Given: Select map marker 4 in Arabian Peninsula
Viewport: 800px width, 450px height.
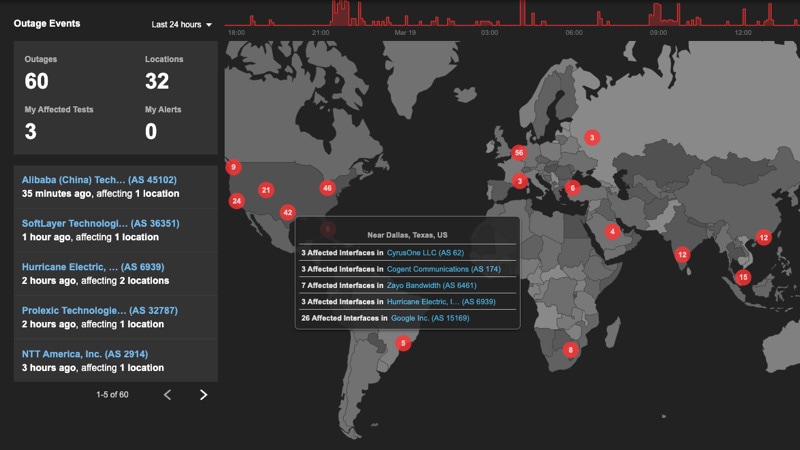Looking at the screenshot, I should coord(612,232).
